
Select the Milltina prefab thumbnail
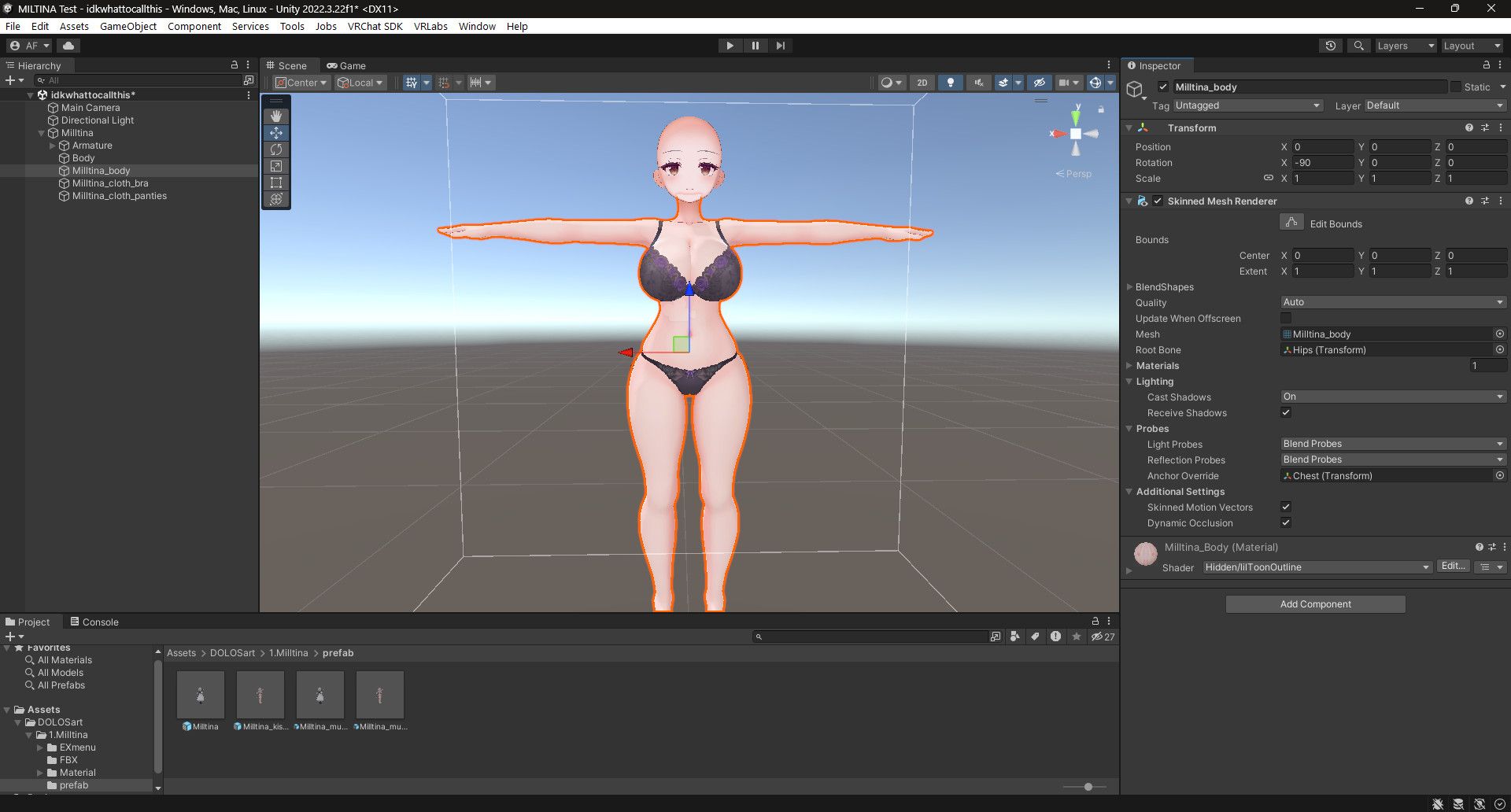[201, 695]
